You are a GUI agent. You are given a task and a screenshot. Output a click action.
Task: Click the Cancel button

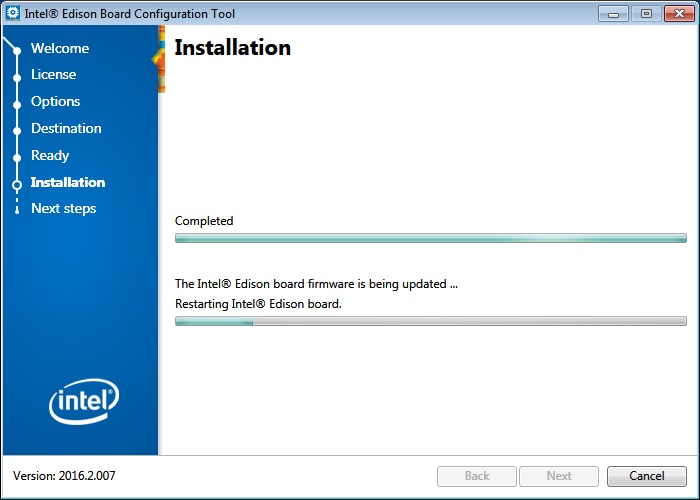[646, 476]
